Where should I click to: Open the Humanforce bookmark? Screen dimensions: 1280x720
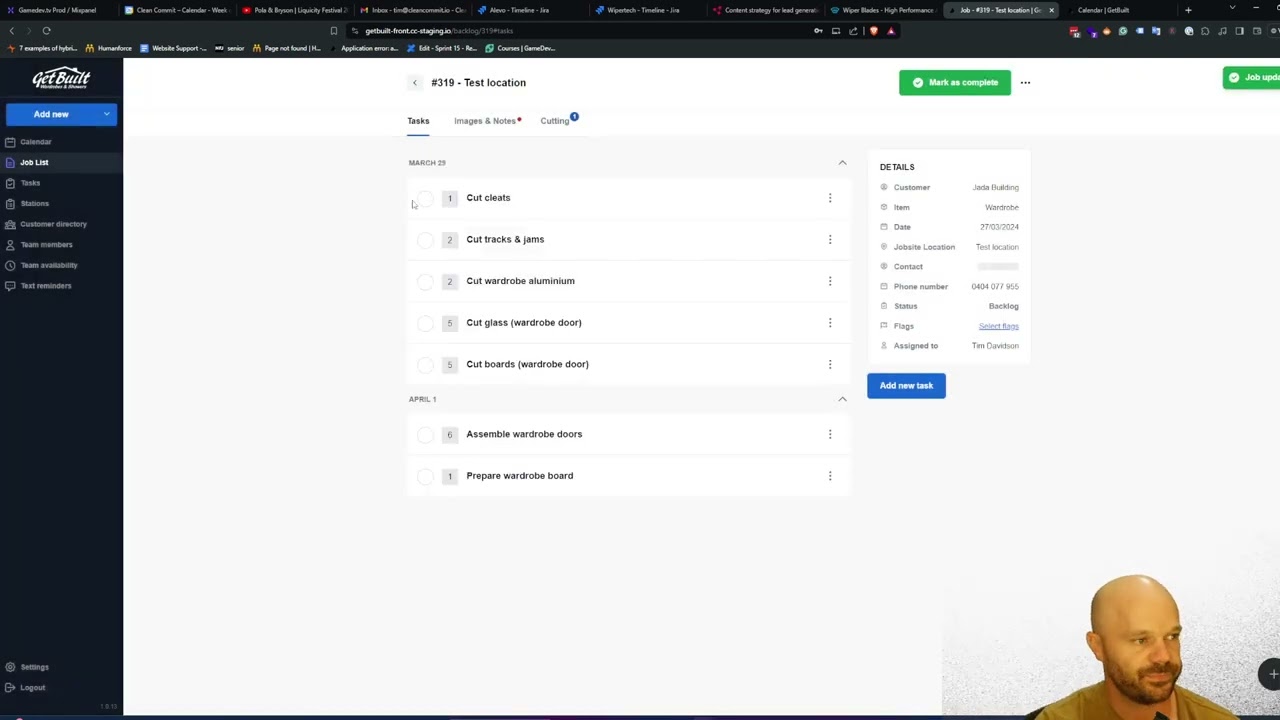pyautogui.click(x=109, y=48)
